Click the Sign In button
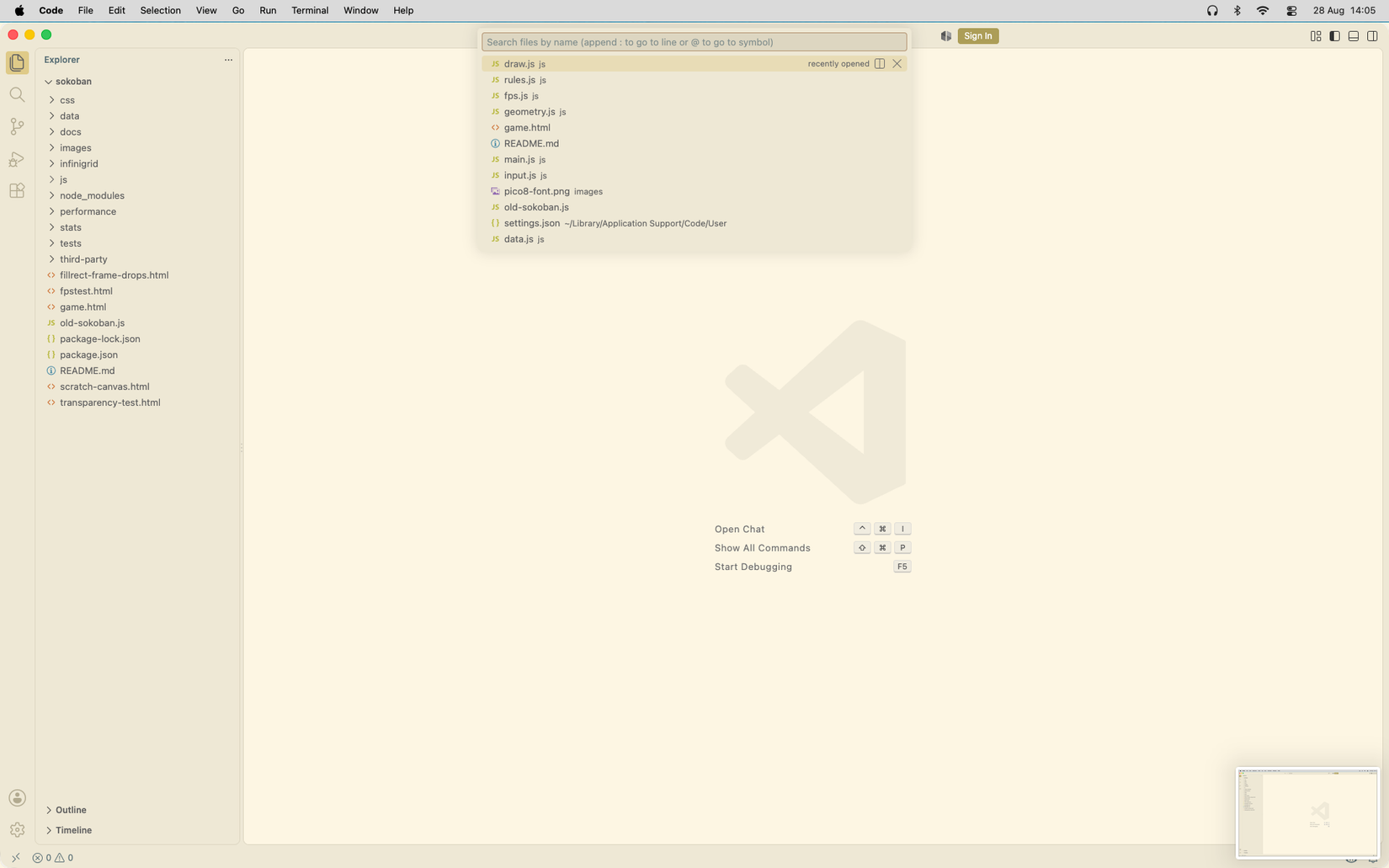 978,36
